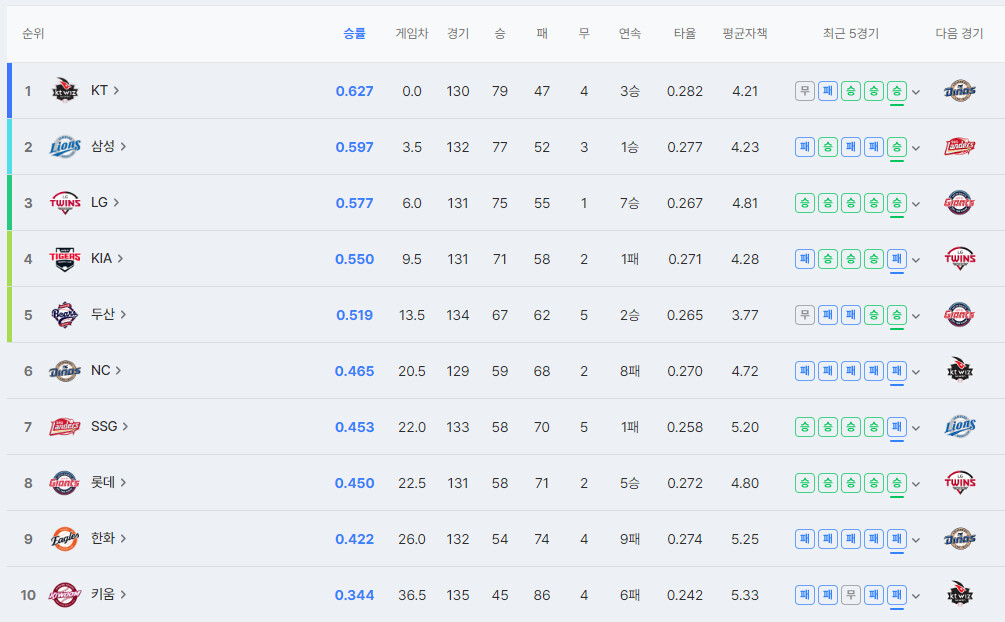
Task: Click the Samsung Lions logo in row 2
Action: pyautogui.click(x=65, y=147)
